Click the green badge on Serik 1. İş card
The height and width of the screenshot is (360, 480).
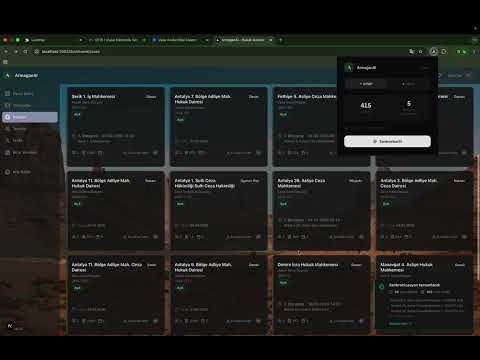click(77, 115)
